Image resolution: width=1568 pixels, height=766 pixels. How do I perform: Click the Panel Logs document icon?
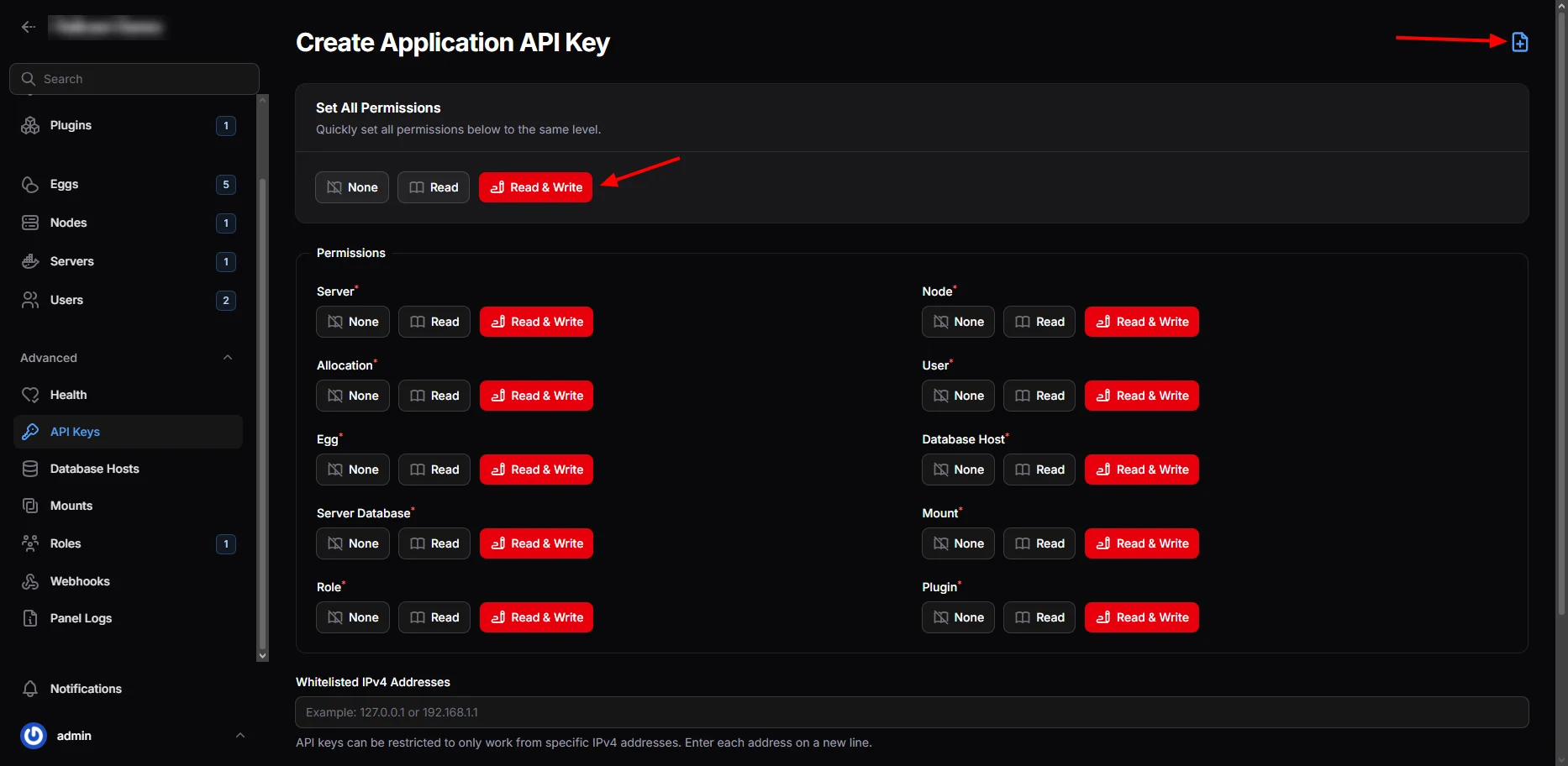30,618
